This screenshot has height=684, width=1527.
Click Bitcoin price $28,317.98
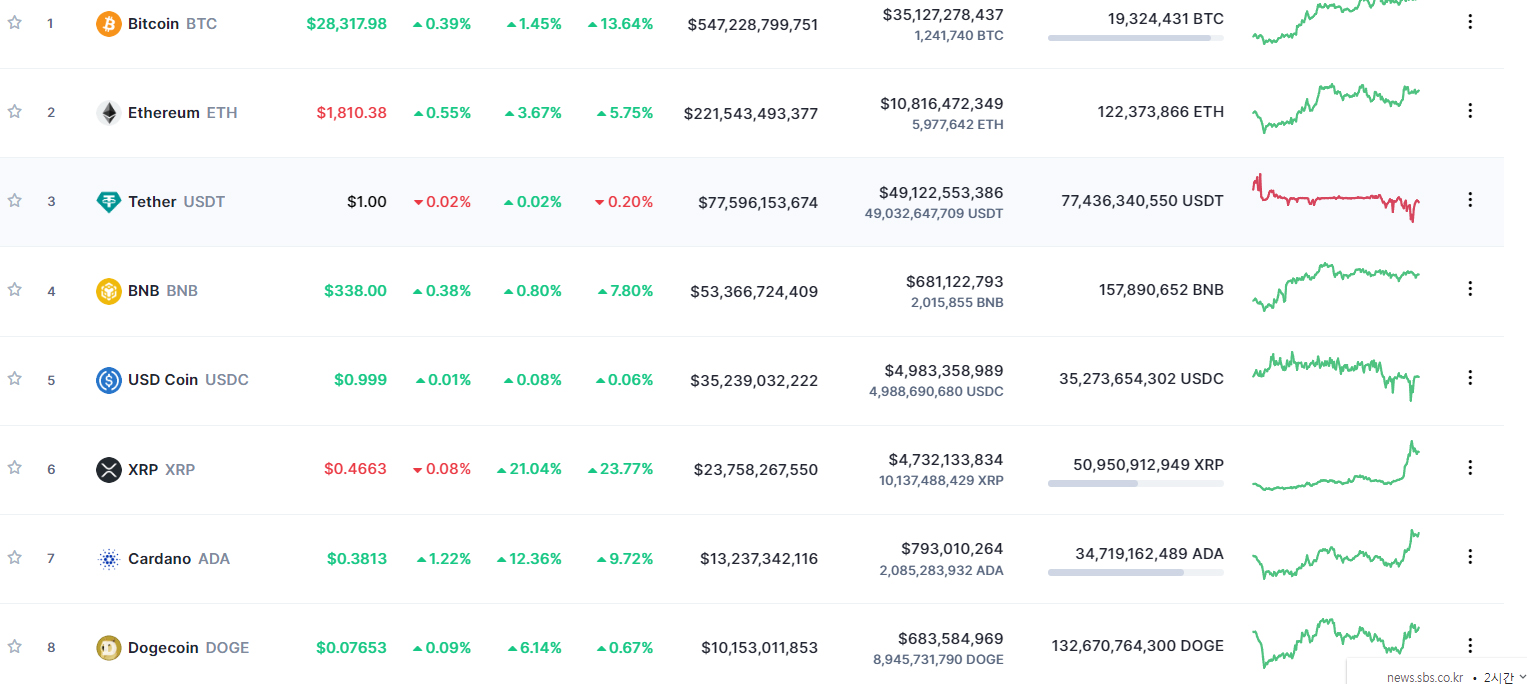[347, 23]
